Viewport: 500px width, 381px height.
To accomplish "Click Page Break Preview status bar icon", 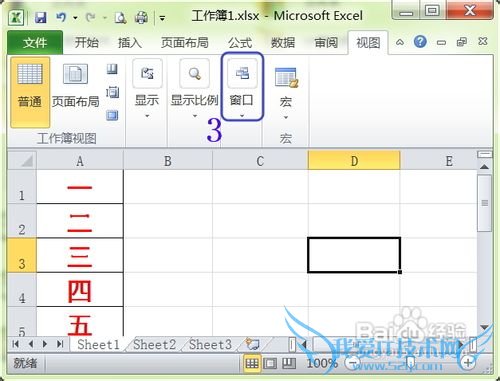I will click(289, 364).
